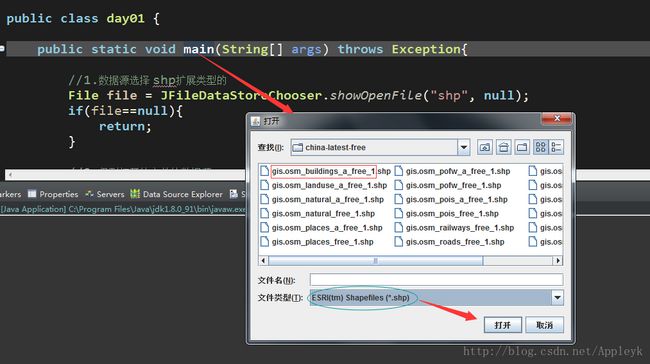Click the 文件名 input field
Image resolution: width=650 pixels, height=364 pixels.
pos(436,279)
